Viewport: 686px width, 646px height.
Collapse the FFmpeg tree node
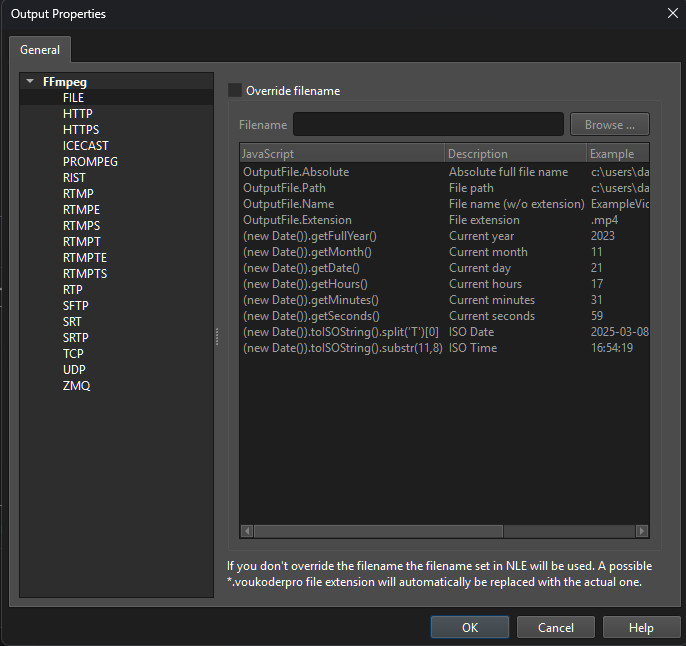(31, 82)
